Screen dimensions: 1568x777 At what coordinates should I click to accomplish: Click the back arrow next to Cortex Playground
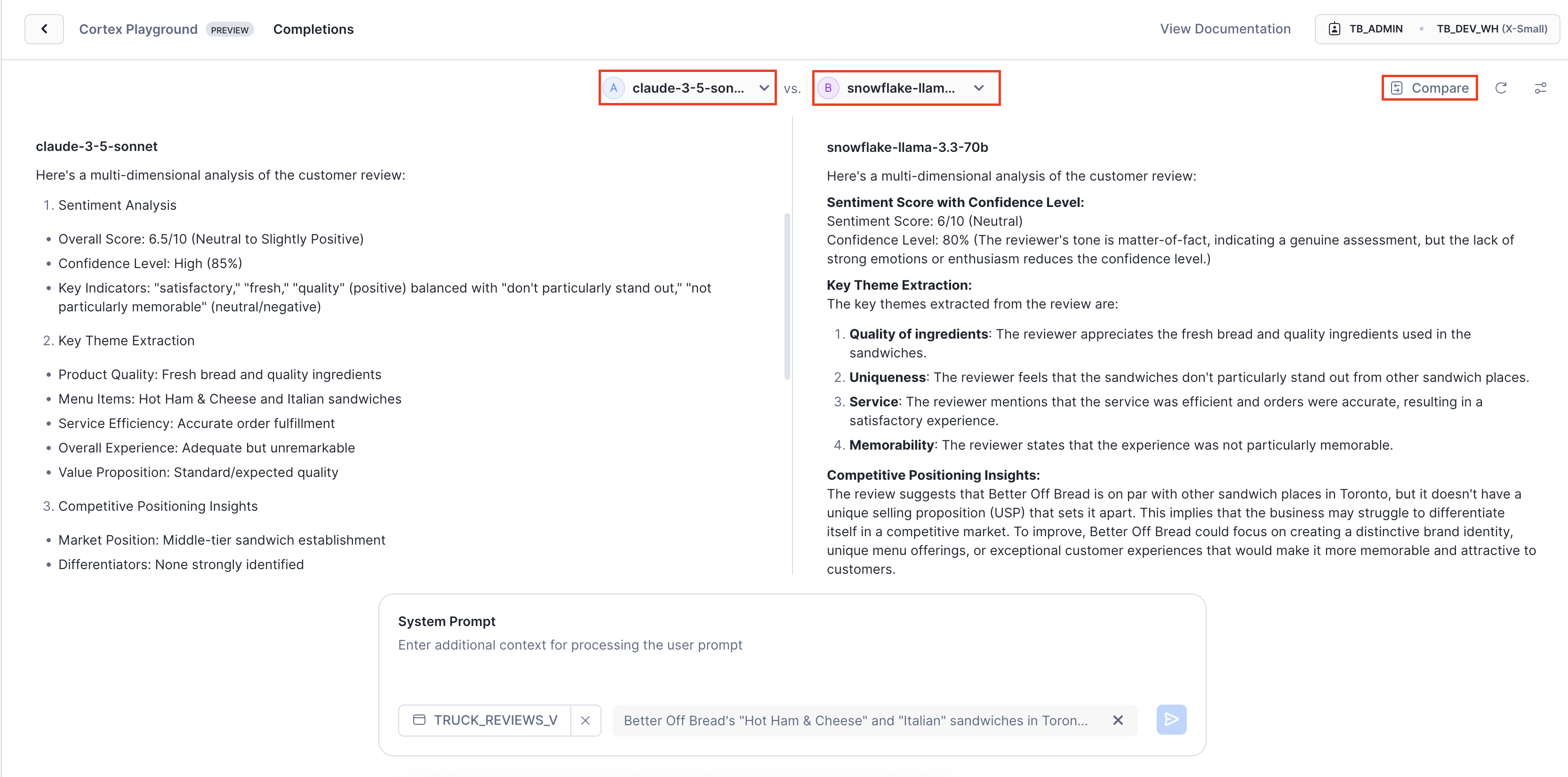(44, 29)
